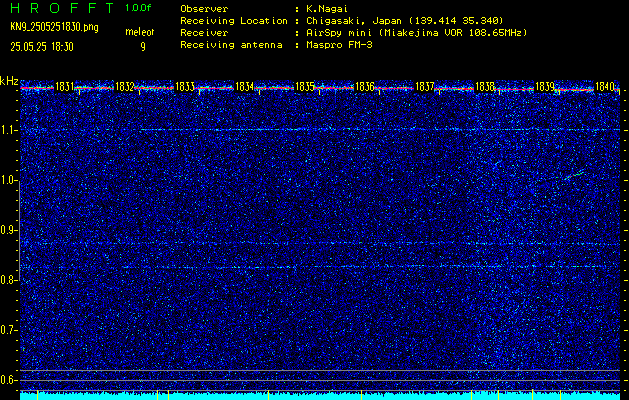
Task: Click the 1834 time marker
Action: pos(244,87)
